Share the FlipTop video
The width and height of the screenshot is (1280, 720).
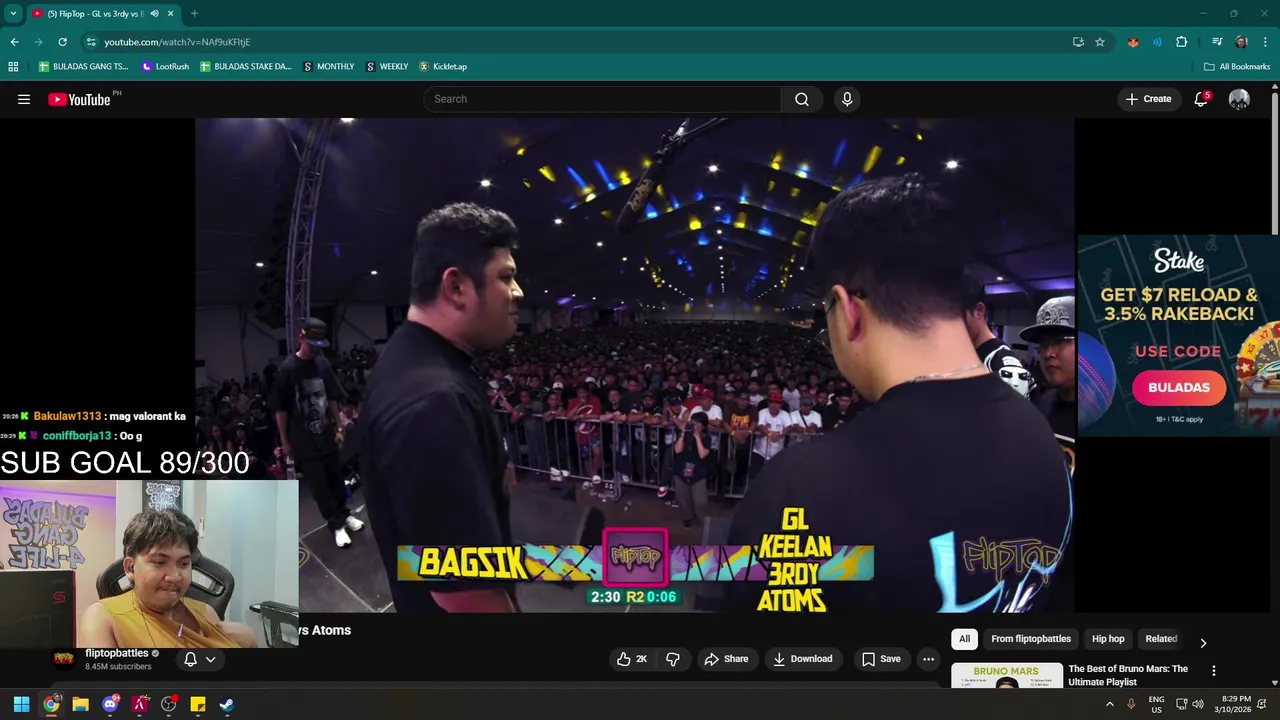(726, 659)
